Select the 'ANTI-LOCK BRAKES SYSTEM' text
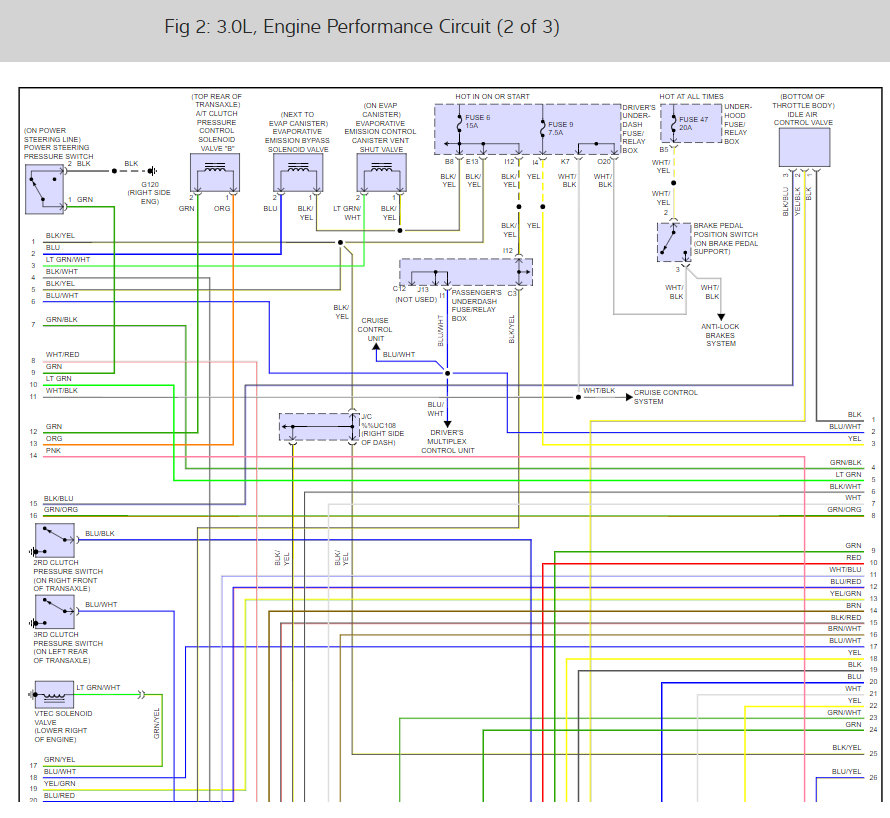 [720, 335]
